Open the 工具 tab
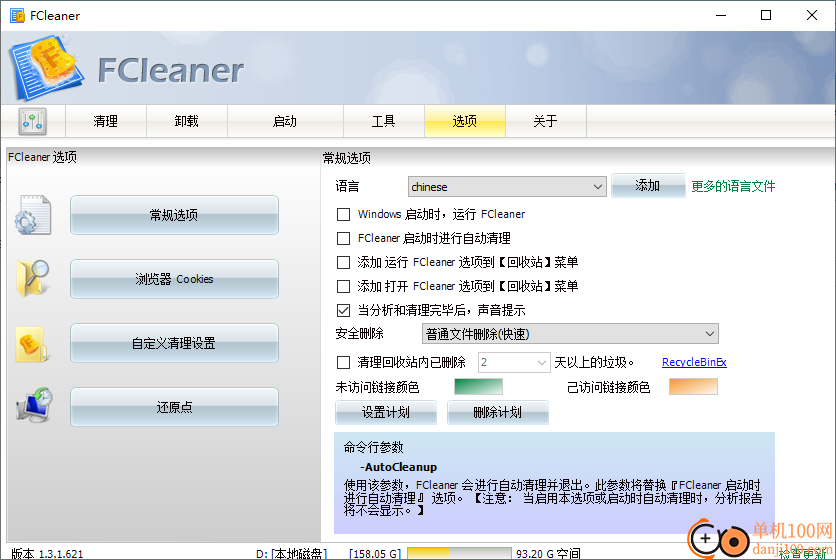The height and width of the screenshot is (560, 836). pyautogui.click(x=384, y=121)
